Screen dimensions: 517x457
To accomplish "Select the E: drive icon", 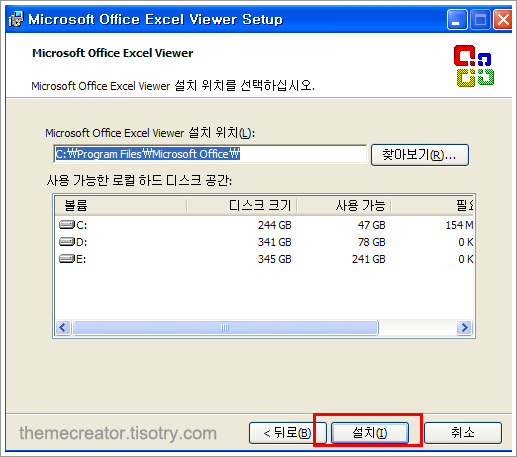I will pyautogui.click(x=67, y=259).
